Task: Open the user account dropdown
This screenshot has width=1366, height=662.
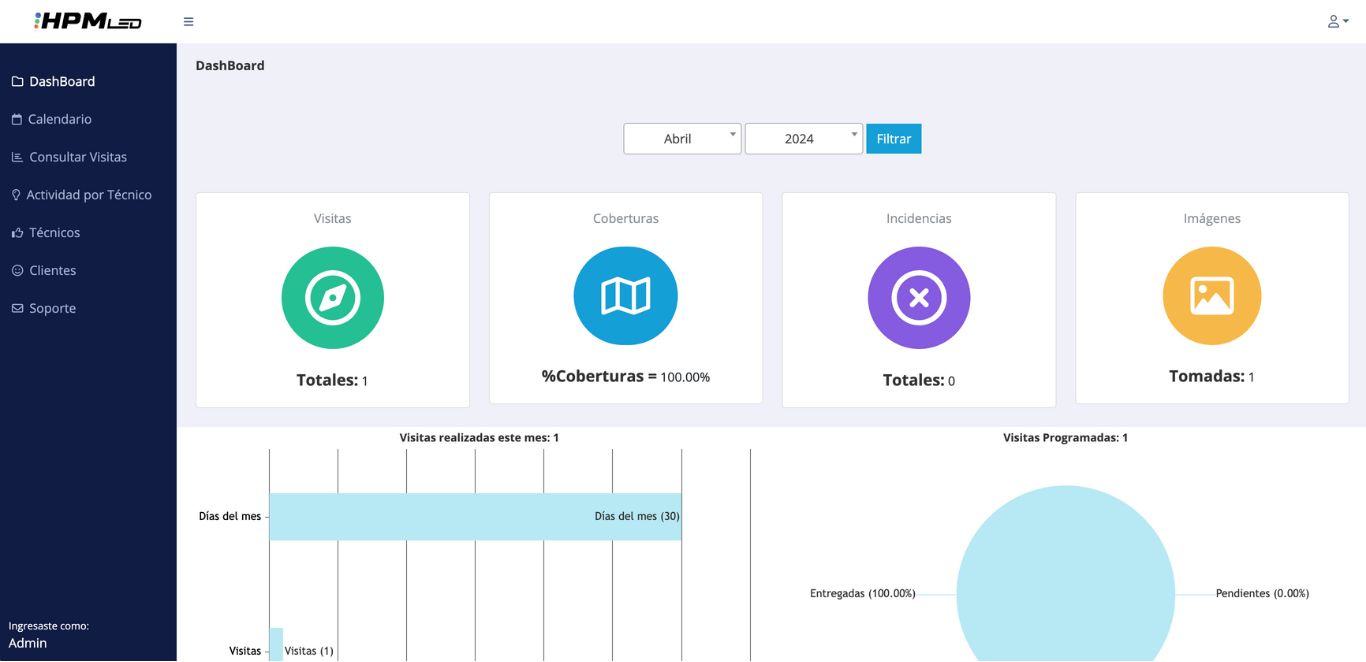Action: click(x=1337, y=21)
